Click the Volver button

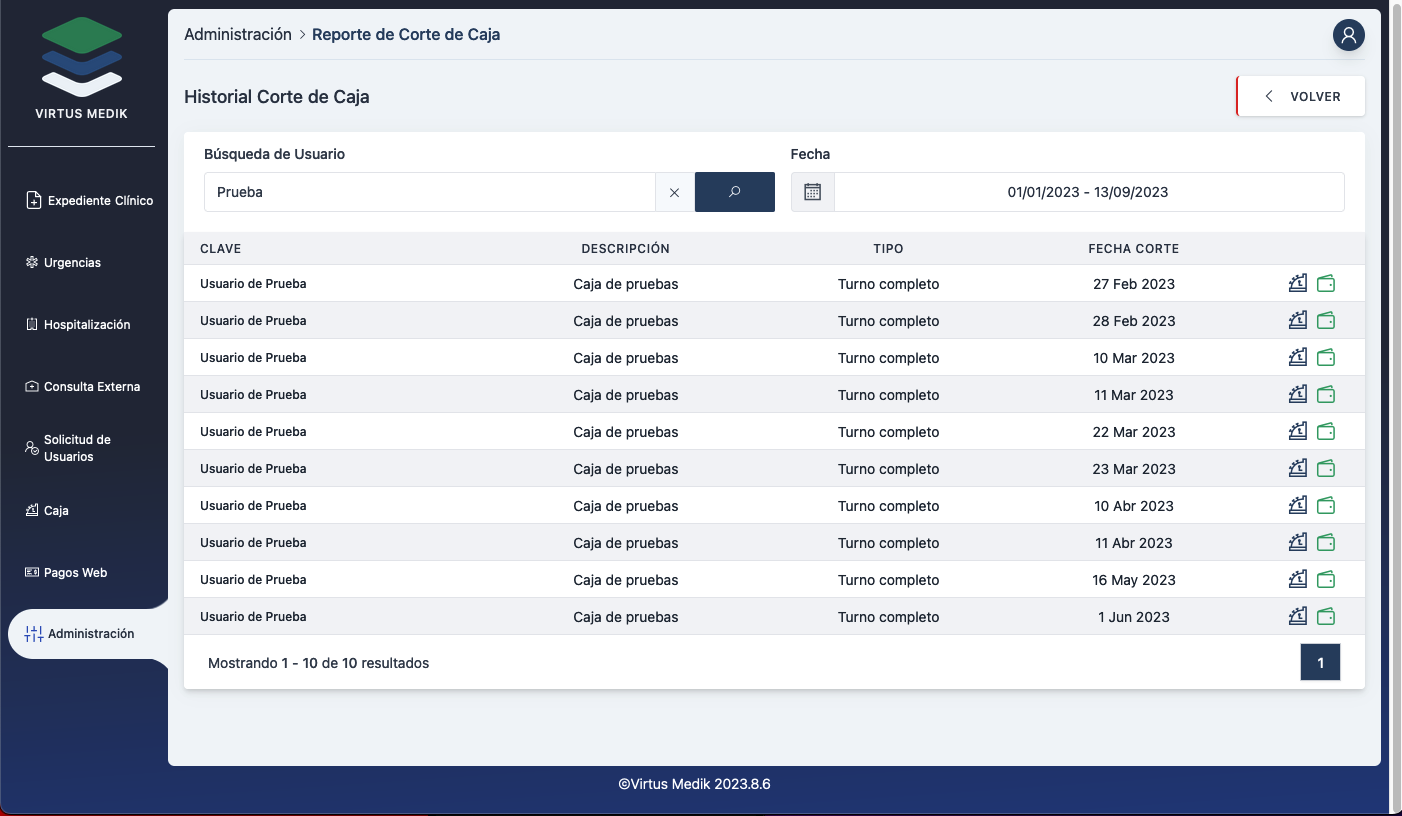point(1301,97)
